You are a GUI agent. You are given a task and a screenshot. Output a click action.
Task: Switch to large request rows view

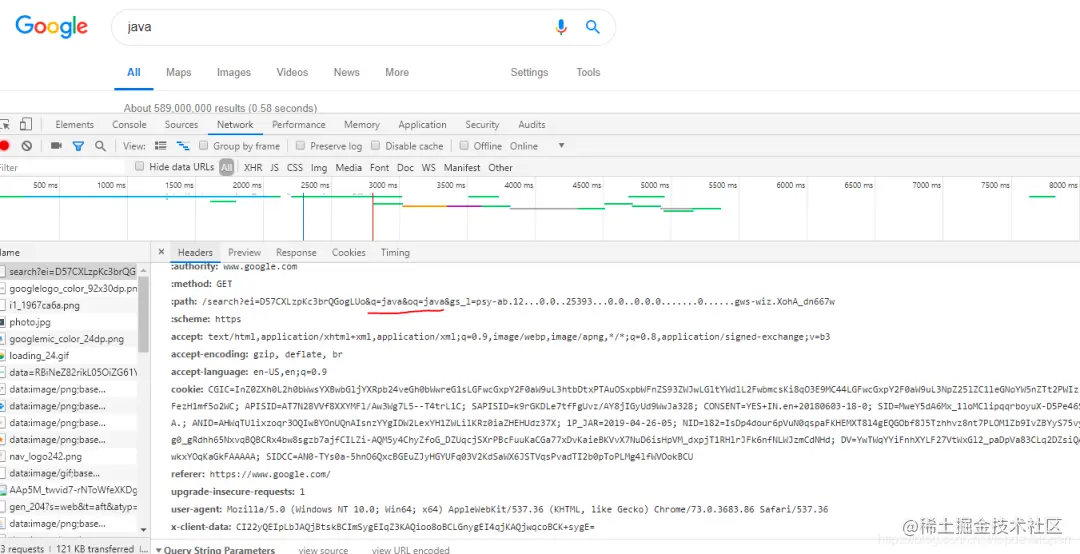(160, 146)
